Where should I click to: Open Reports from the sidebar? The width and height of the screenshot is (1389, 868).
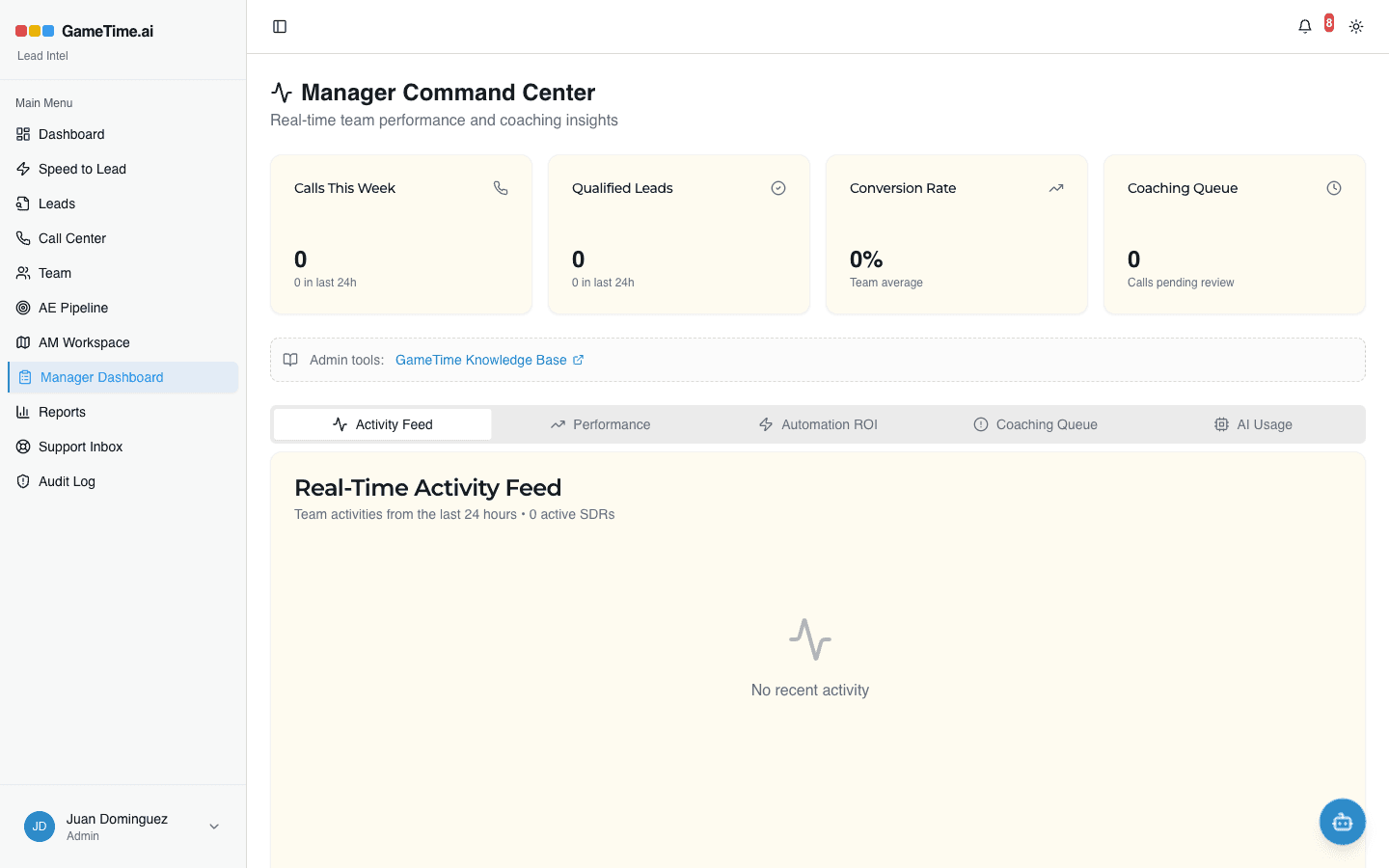pyautogui.click(x=123, y=412)
